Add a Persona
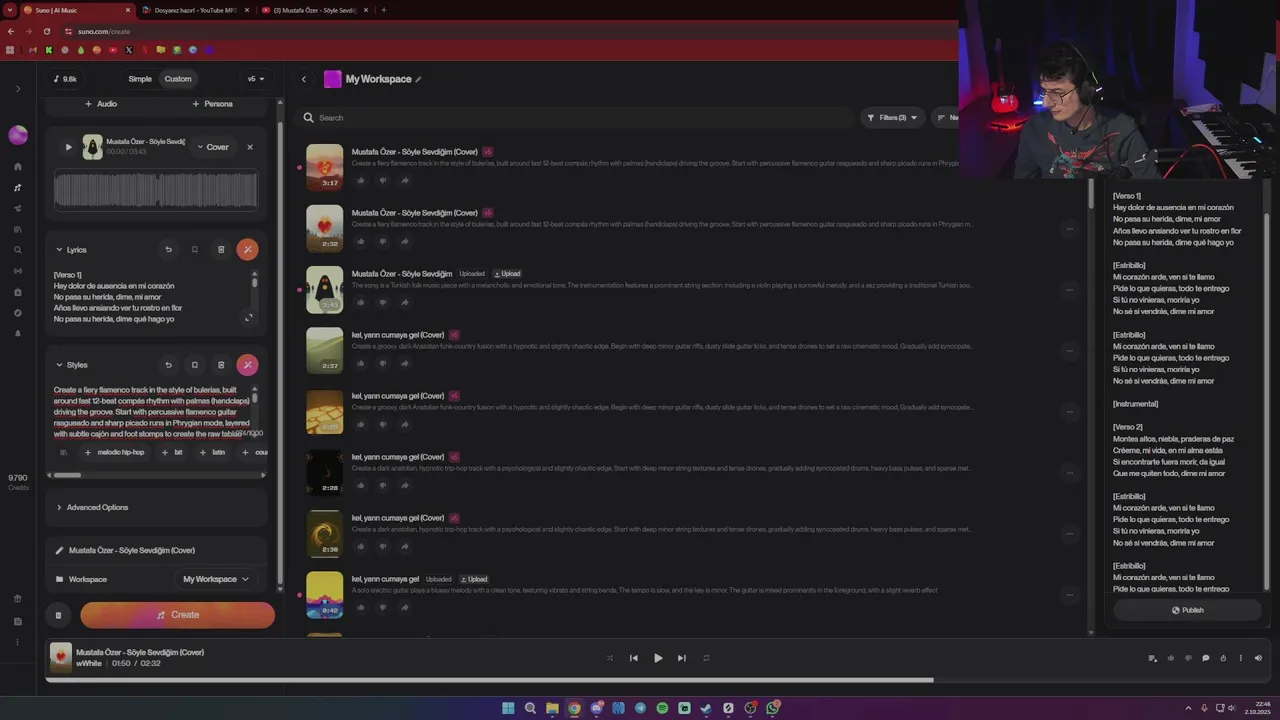Screen dimensions: 1280x720 [212, 104]
